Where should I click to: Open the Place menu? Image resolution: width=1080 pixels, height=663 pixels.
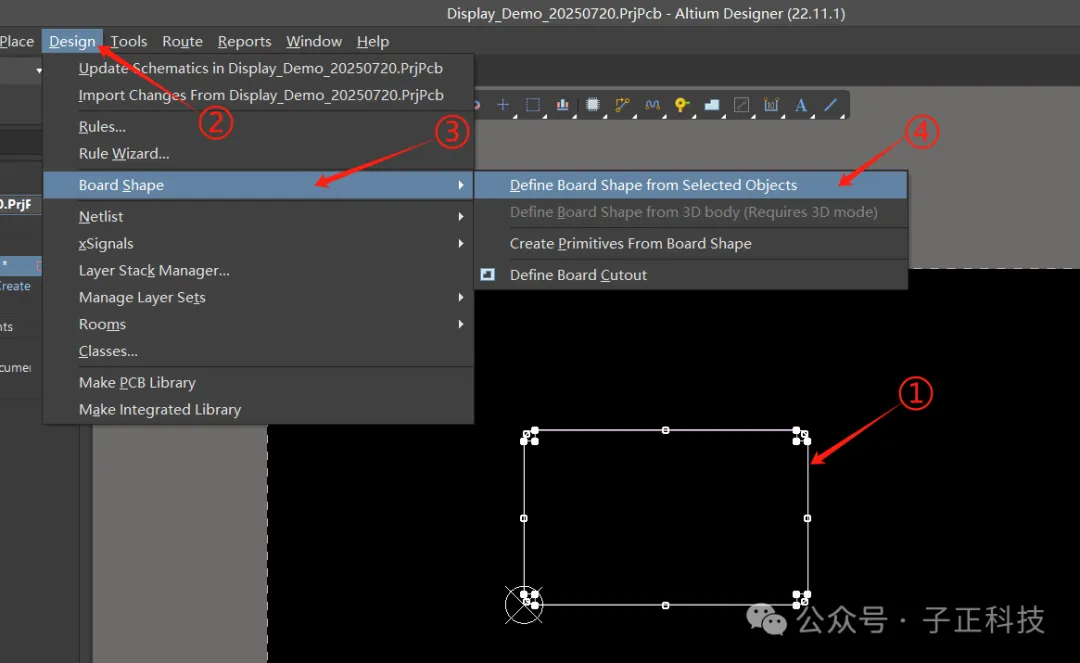tap(17, 41)
